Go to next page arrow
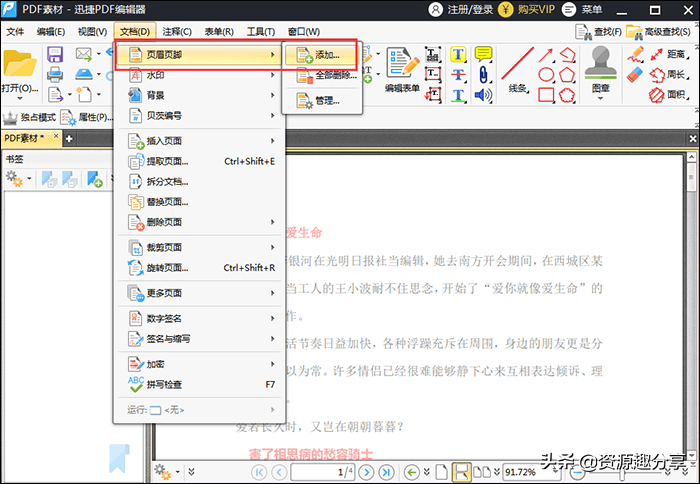The width and height of the screenshot is (700, 484). point(366,472)
